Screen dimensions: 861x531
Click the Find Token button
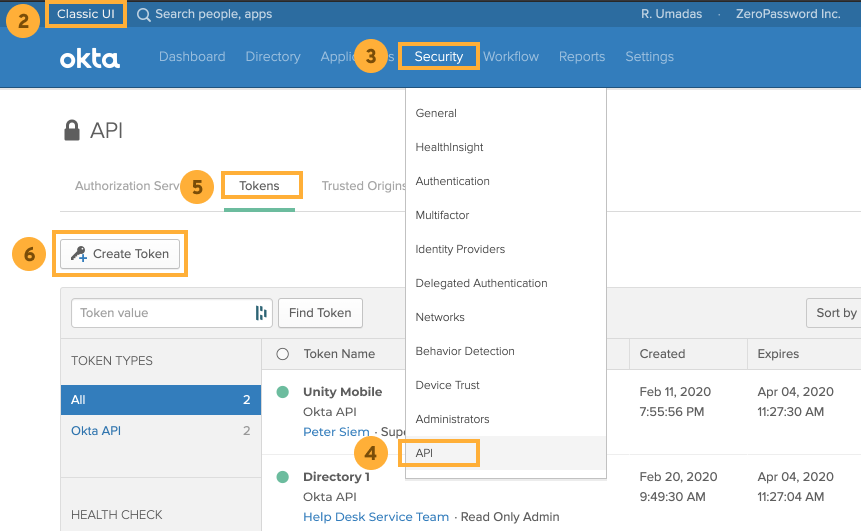coord(320,313)
